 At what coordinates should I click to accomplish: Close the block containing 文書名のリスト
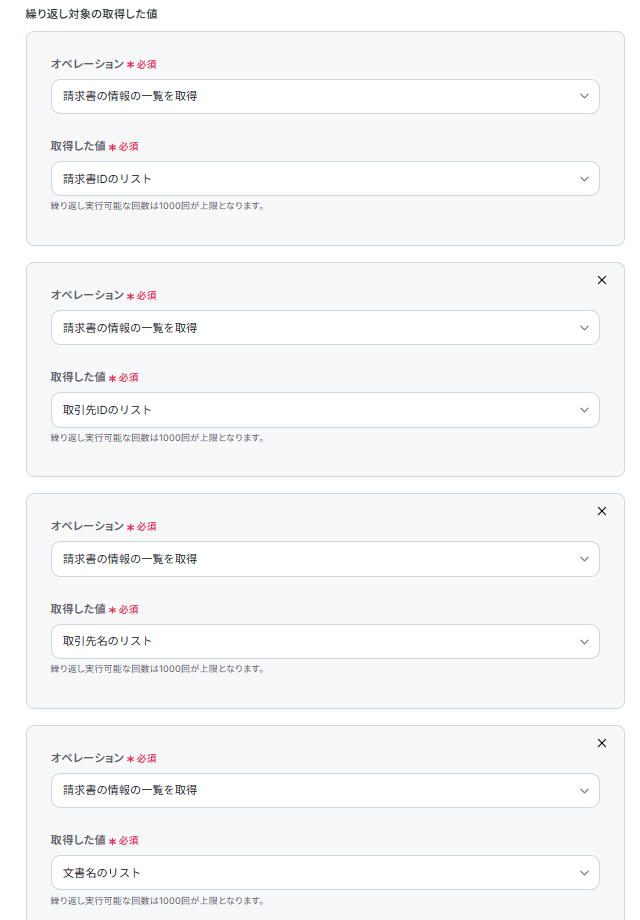601,743
